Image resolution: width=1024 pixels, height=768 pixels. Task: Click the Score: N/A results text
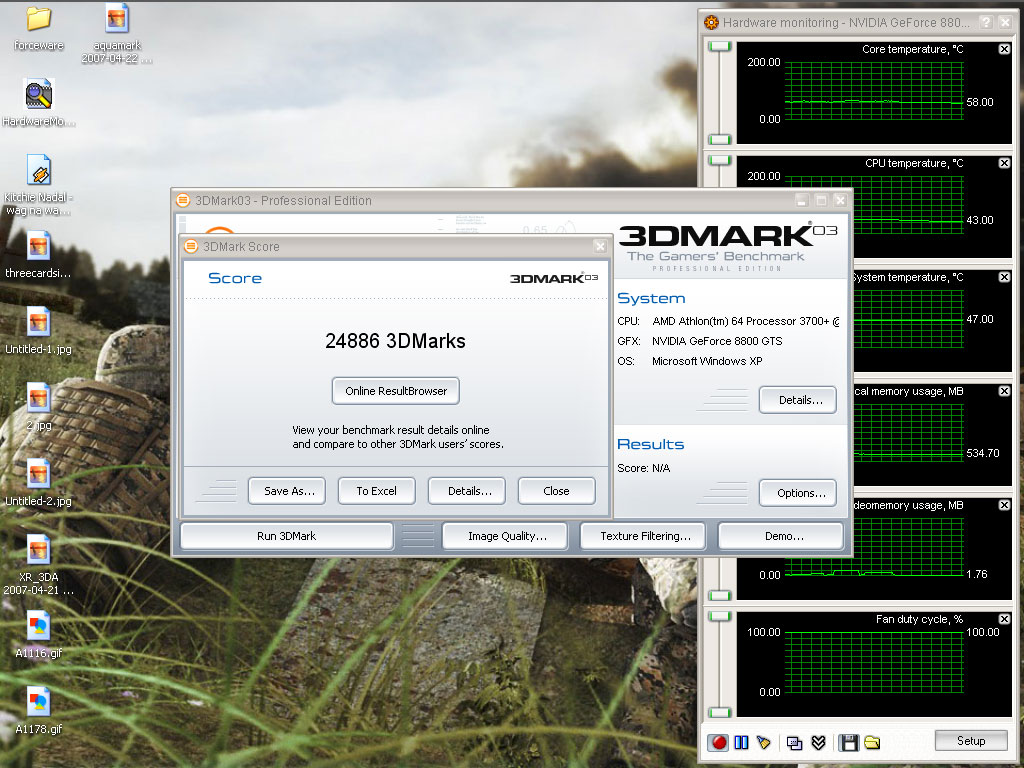point(644,468)
